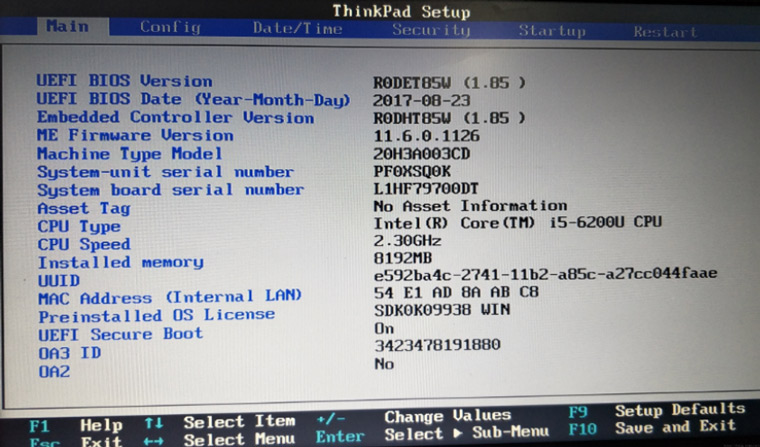Viewport: 760px width, 447px height.
Task: Click the F9 Setup Defaults hint
Action: point(657,411)
